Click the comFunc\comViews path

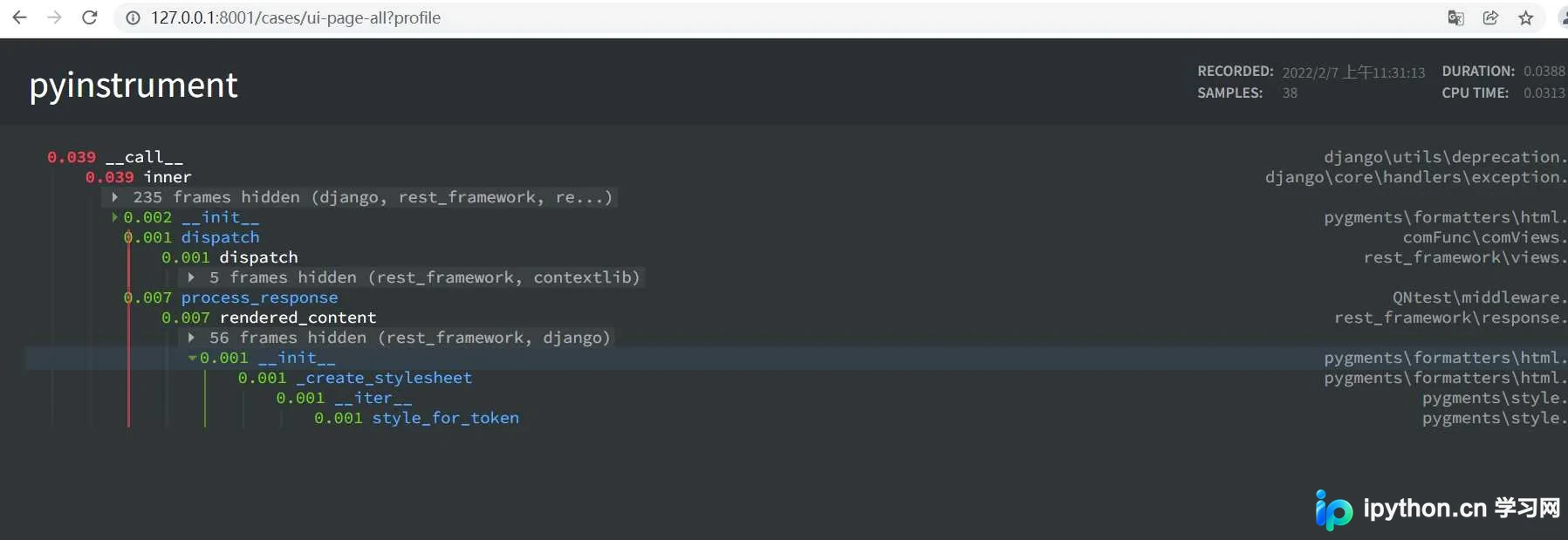tap(1484, 237)
